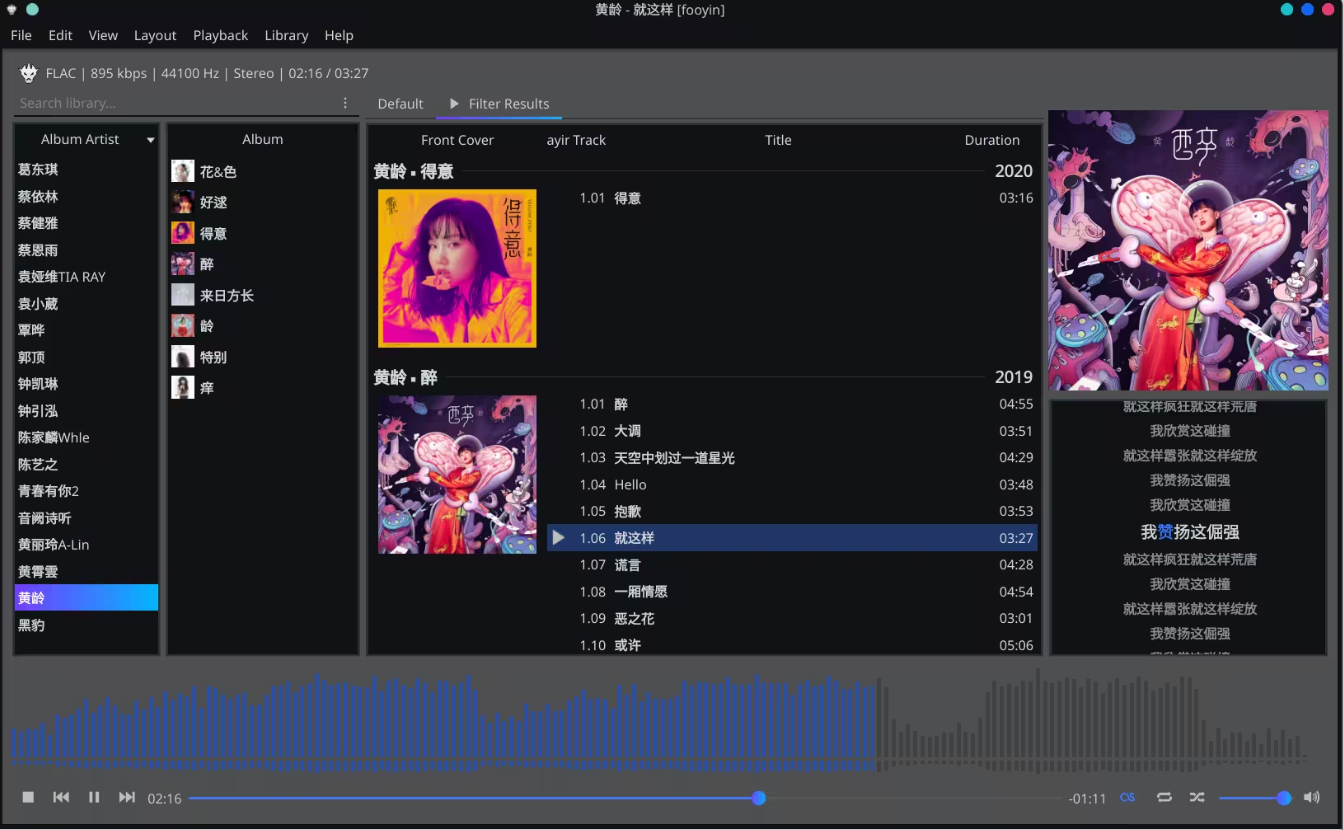Skip to the previous track
This screenshot has height=830, width=1343.
pyautogui.click(x=61, y=797)
